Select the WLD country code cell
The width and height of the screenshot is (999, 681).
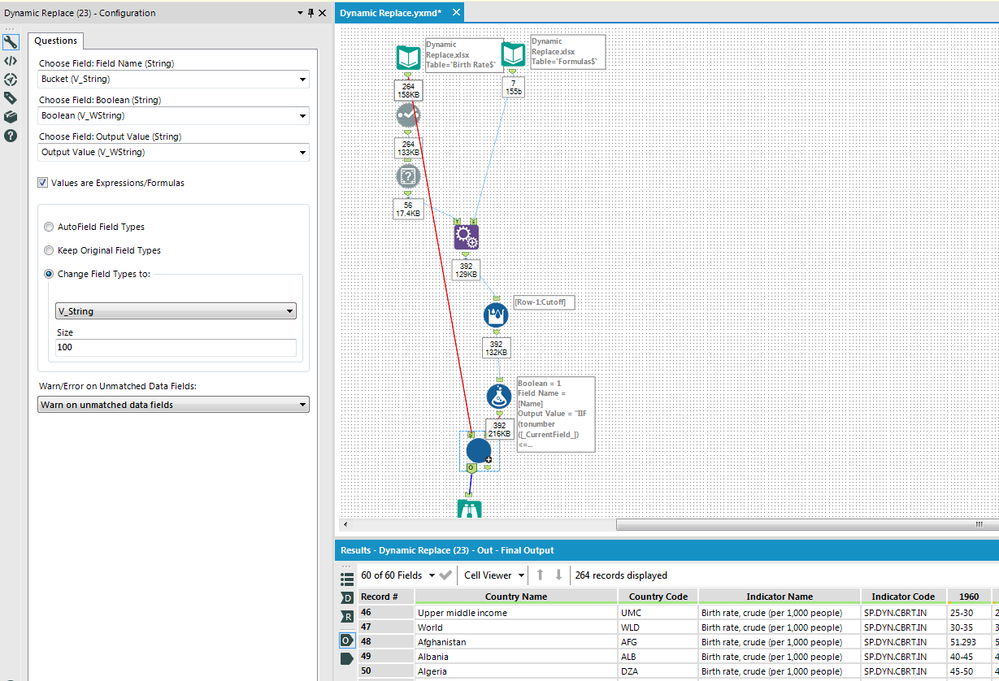(658, 627)
